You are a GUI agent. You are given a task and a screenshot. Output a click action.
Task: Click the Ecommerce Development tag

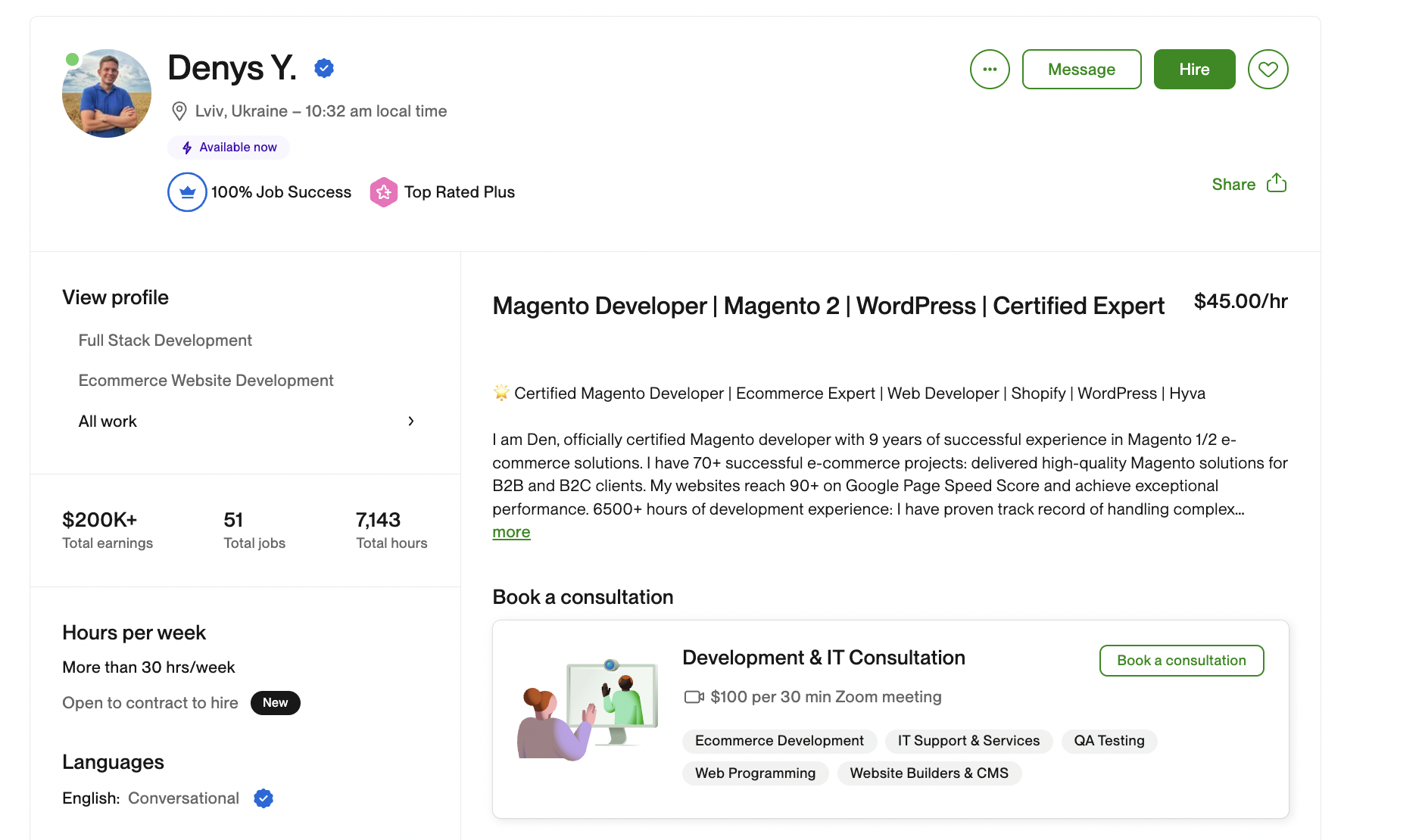(x=779, y=741)
